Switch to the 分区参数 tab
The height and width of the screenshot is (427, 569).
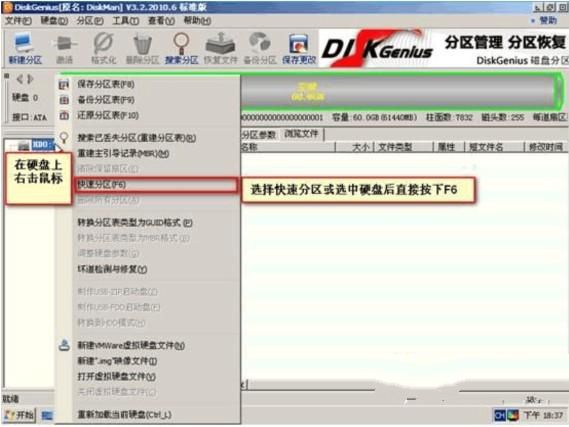click(259, 135)
